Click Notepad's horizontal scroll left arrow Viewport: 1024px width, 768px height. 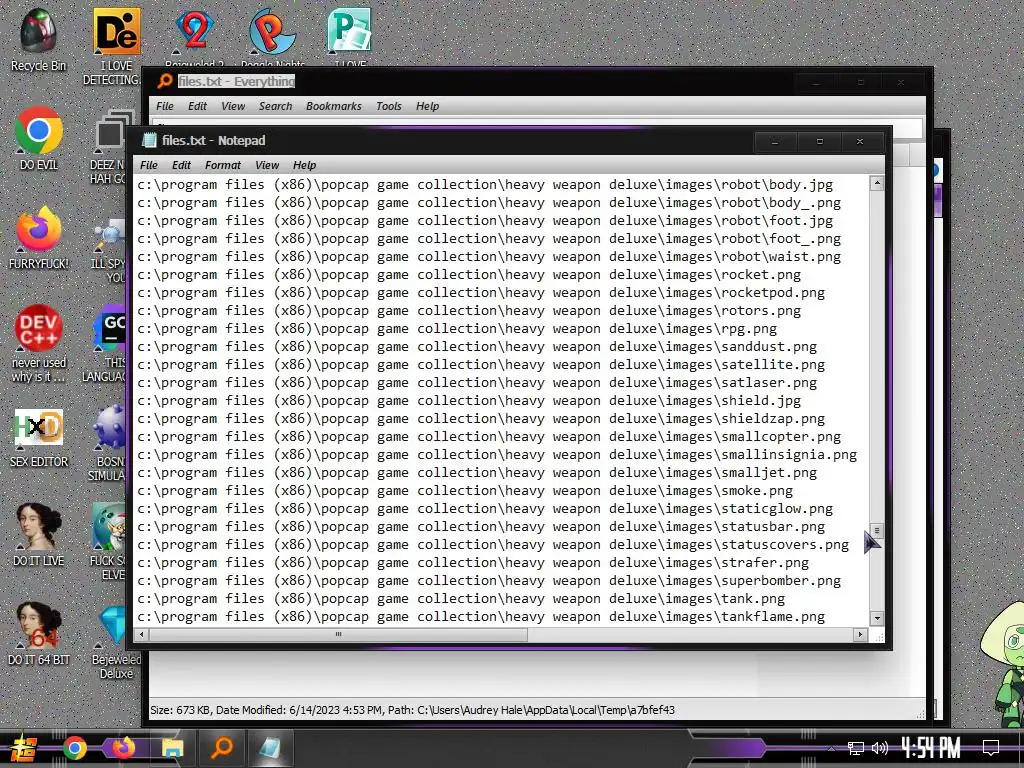coord(142,634)
